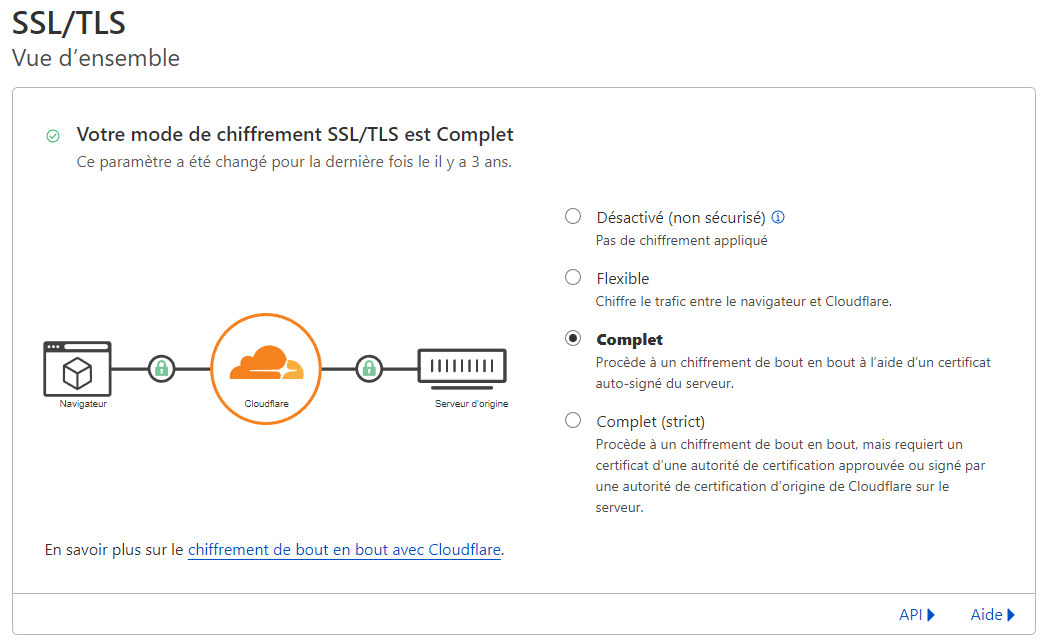
Task: Click the Désactivé (non sécurisé) label text
Action: [x=681, y=217]
